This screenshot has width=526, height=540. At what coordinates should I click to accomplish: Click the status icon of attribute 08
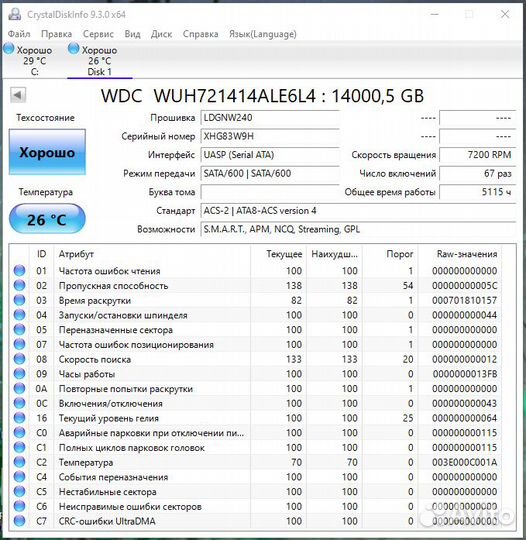(x=20, y=359)
